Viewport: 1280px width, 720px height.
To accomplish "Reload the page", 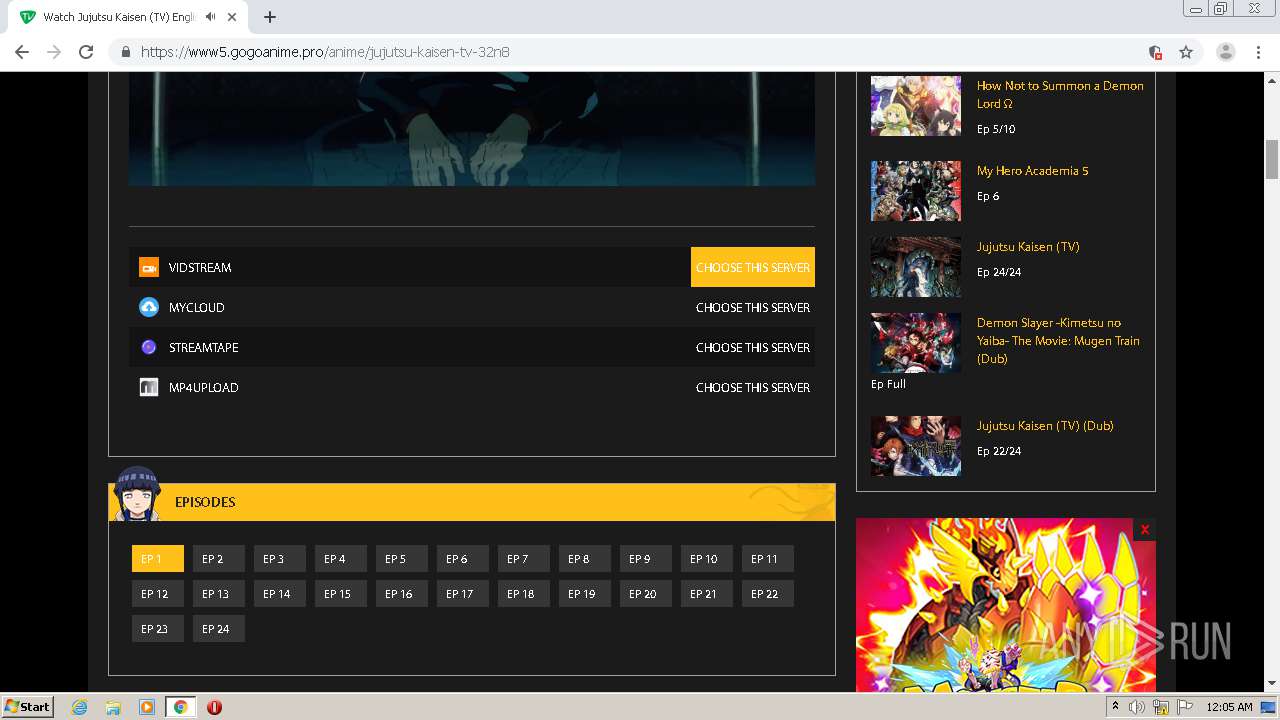I will tap(86, 52).
